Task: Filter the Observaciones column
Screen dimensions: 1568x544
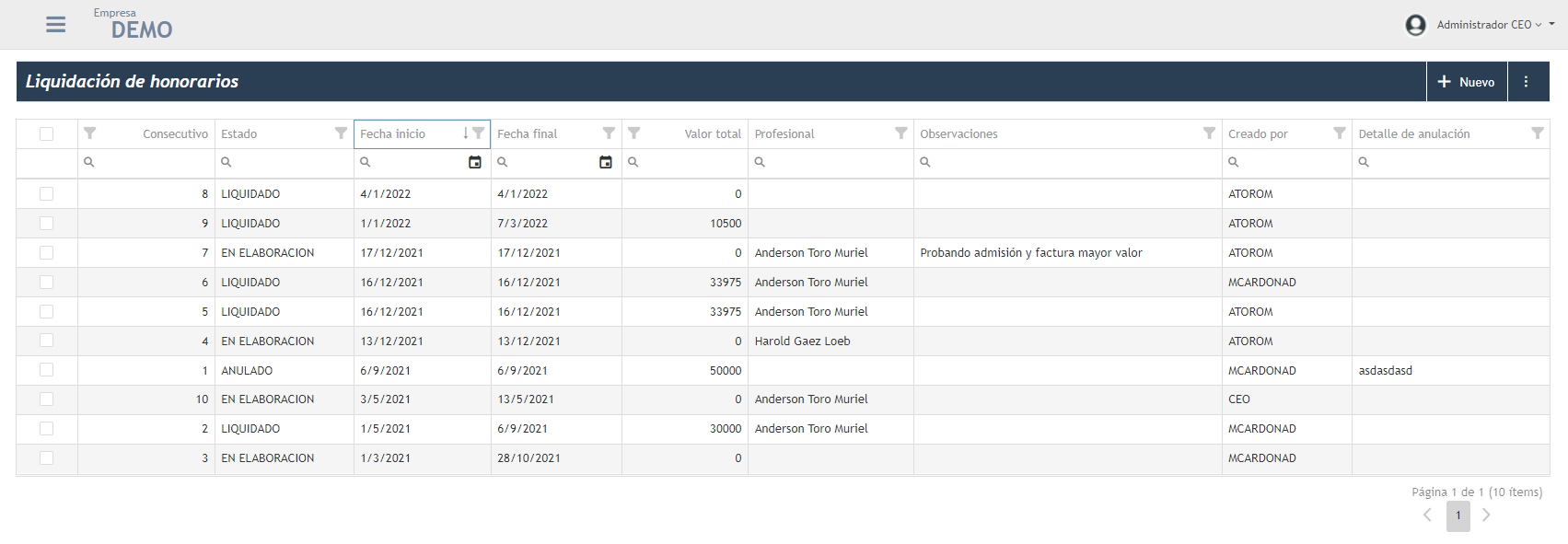Action: pos(1209,133)
